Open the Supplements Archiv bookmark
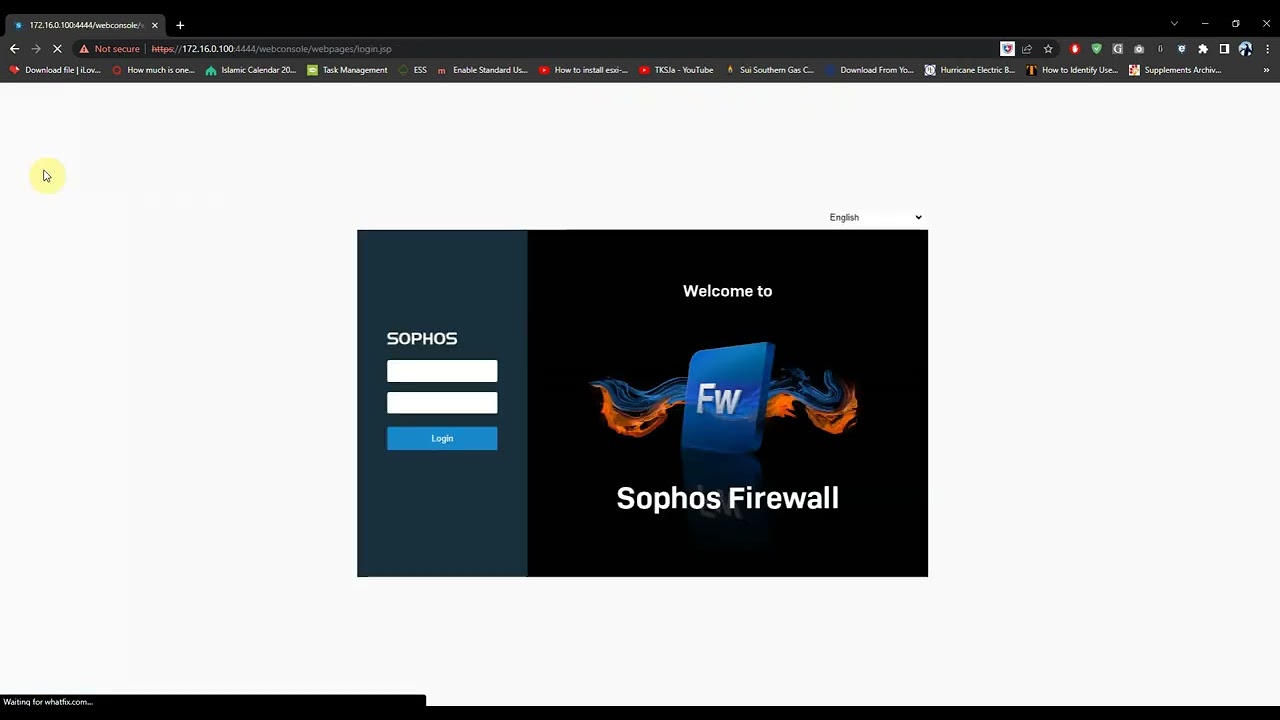Viewport: 1280px width, 720px height. click(x=1175, y=70)
